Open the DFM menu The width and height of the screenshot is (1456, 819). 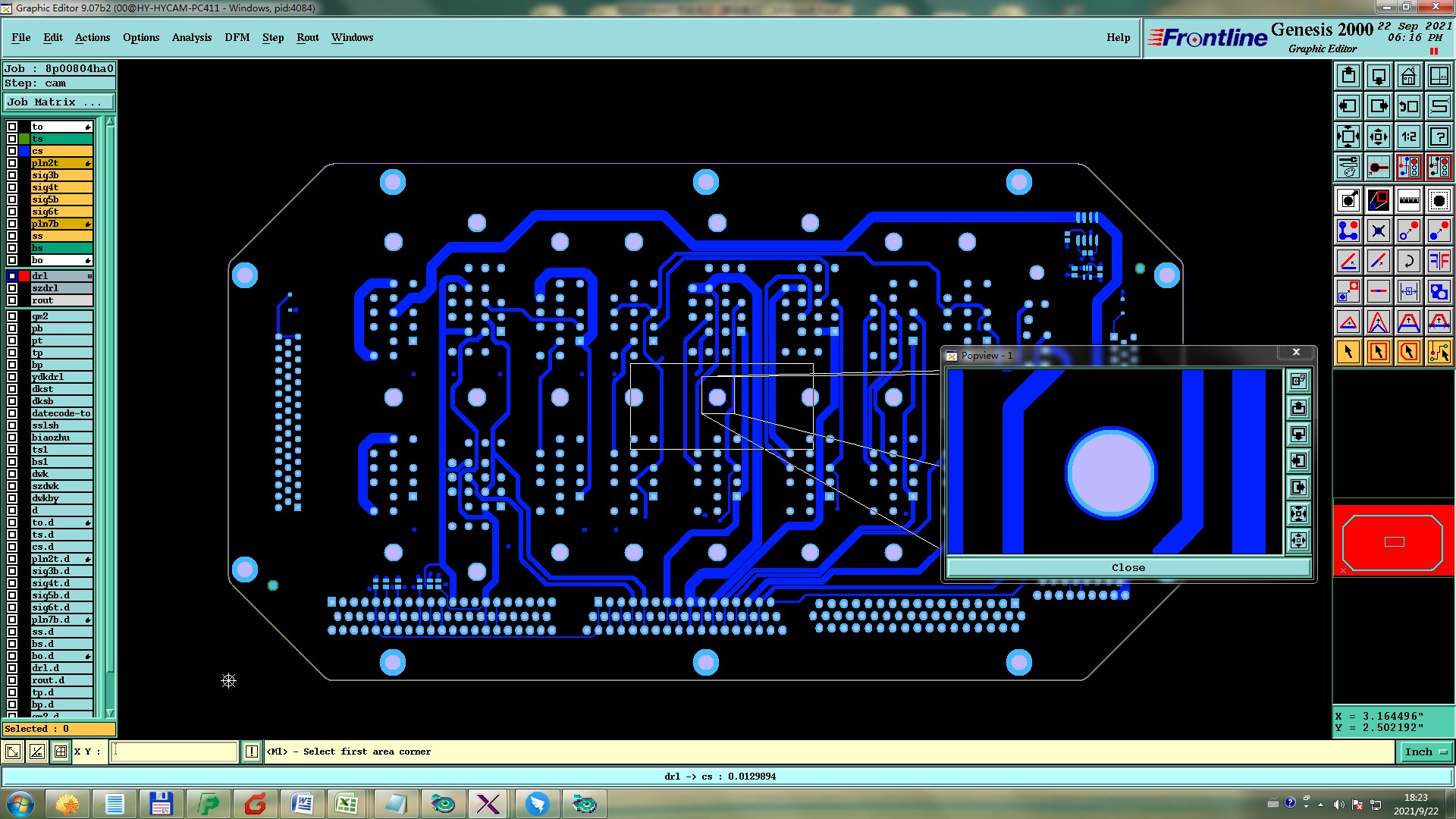(237, 37)
